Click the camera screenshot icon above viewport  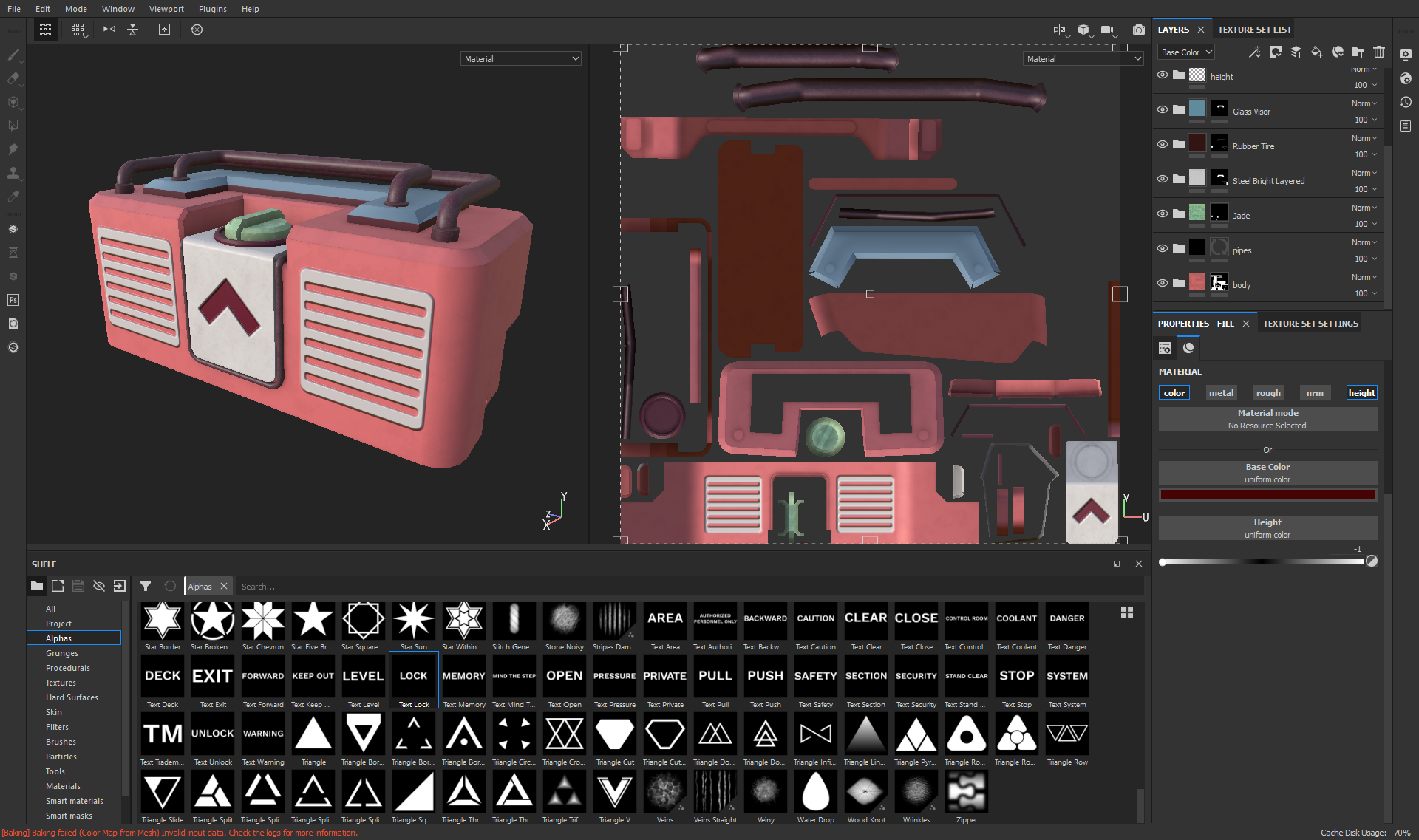coord(1139,30)
